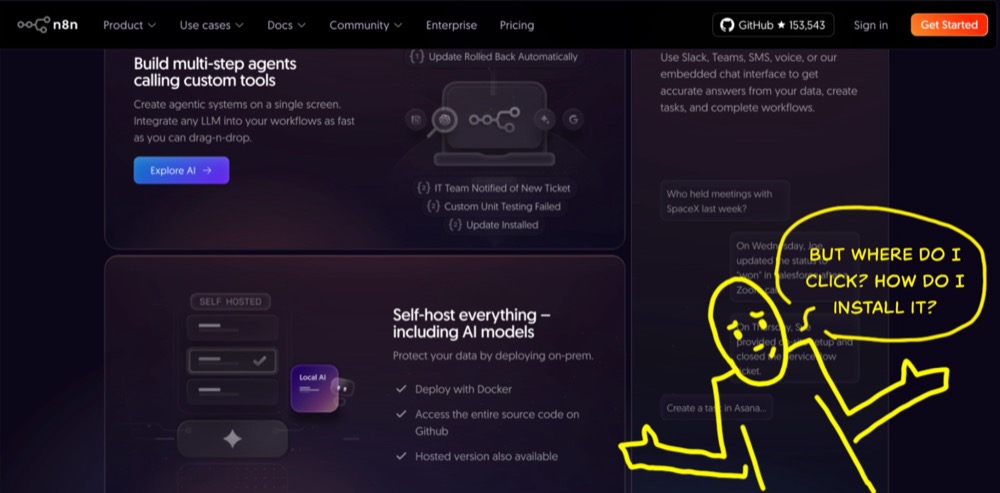Image resolution: width=1000 pixels, height=493 pixels.
Task: Go to the Pricing page
Action: [517, 25]
